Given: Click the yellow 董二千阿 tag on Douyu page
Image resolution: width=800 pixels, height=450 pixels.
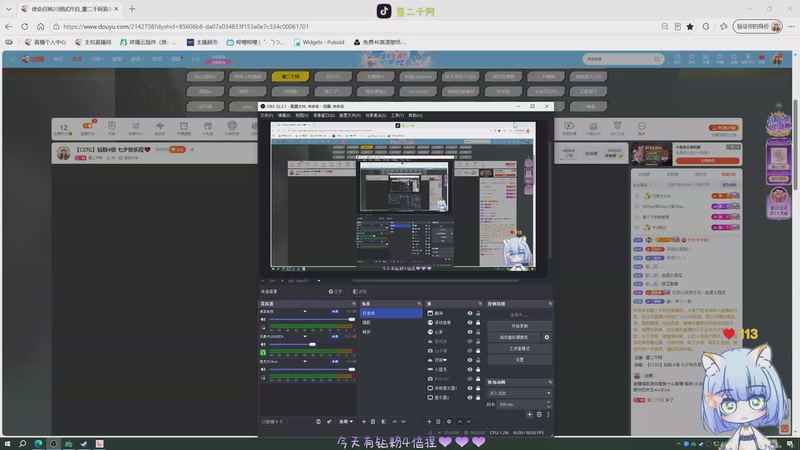Looking at the screenshot, I should [290, 77].
